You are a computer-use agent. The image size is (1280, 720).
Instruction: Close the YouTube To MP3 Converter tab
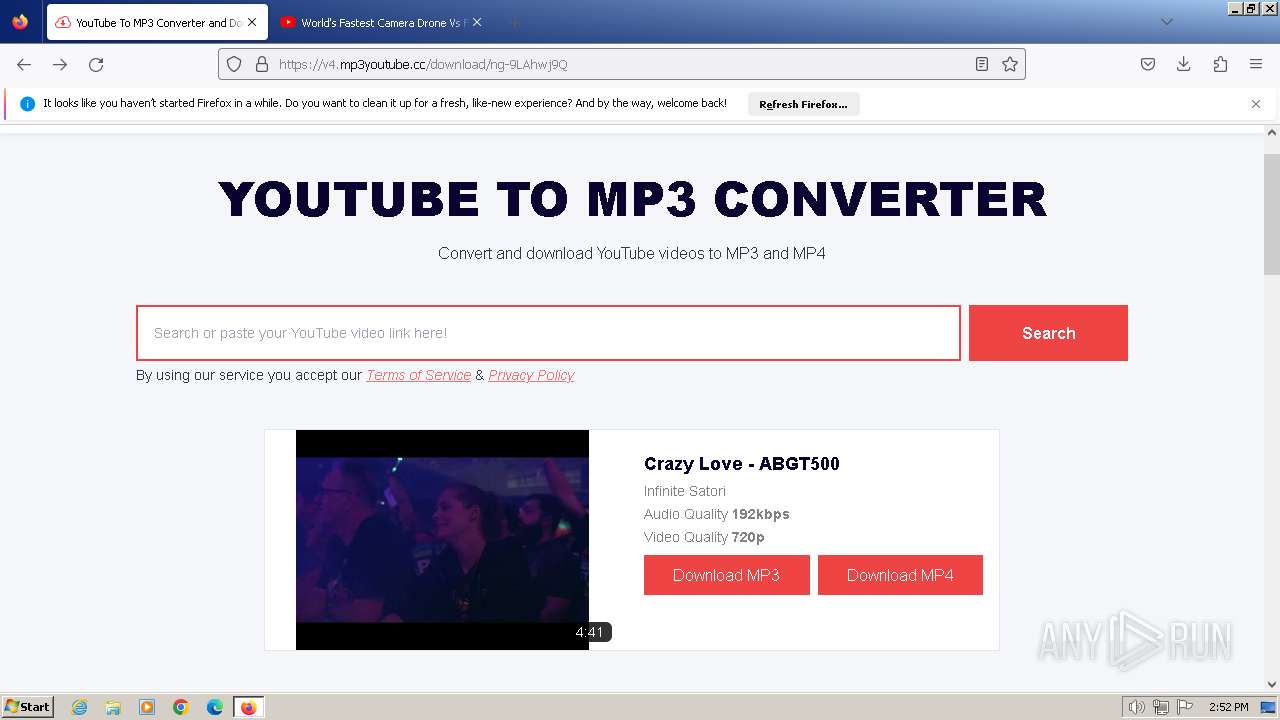coord(251,22)
